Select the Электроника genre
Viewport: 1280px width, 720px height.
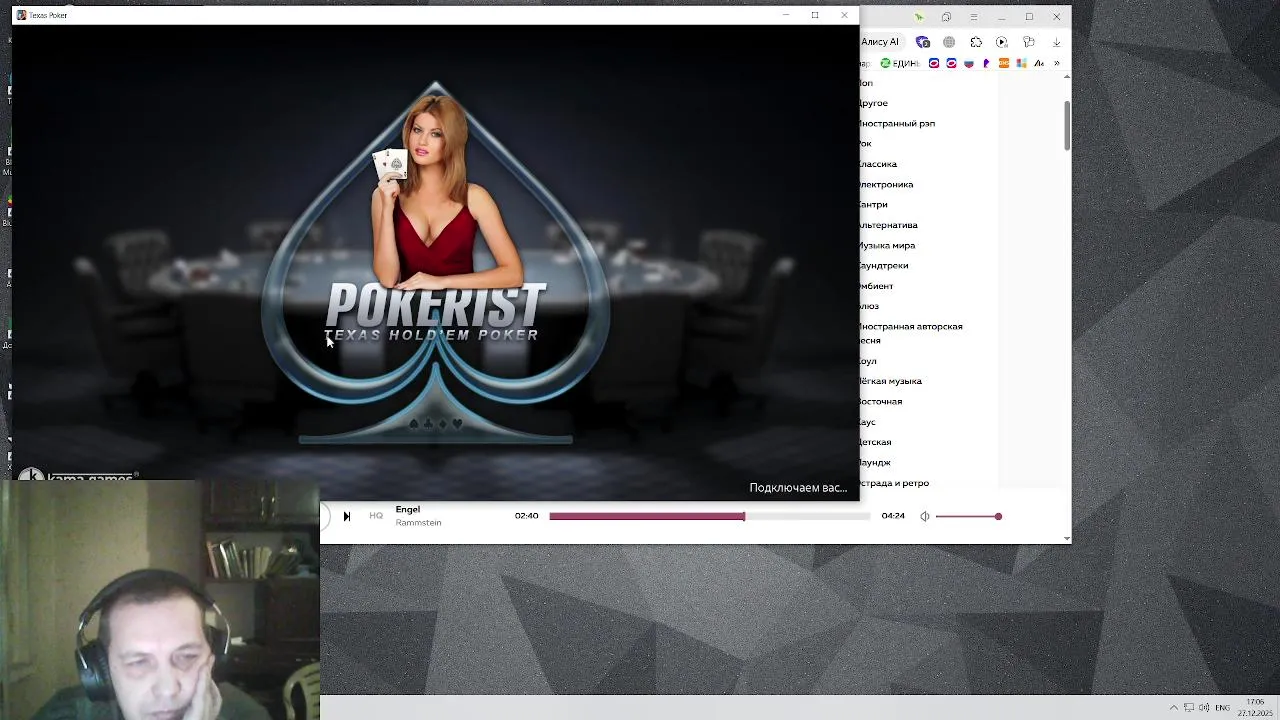pyautogui.click(x=887, y=184)
